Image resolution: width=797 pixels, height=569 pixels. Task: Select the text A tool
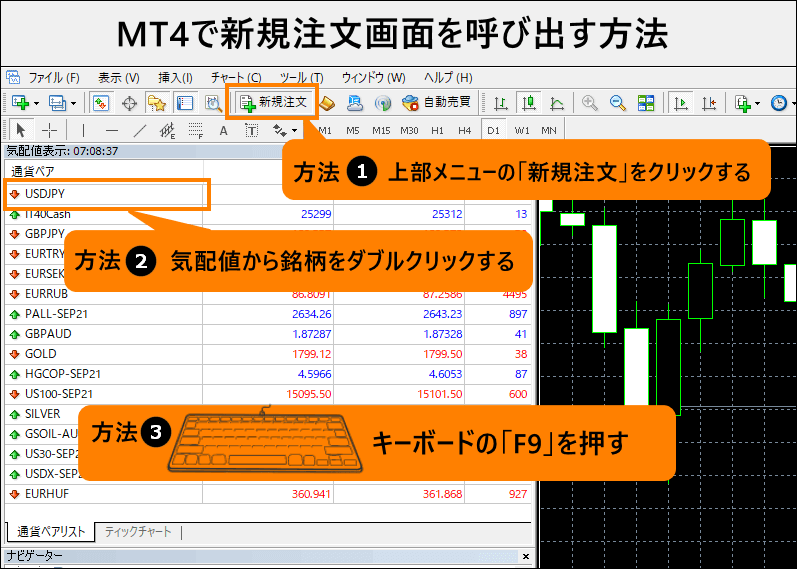click(x=223, y=131)
